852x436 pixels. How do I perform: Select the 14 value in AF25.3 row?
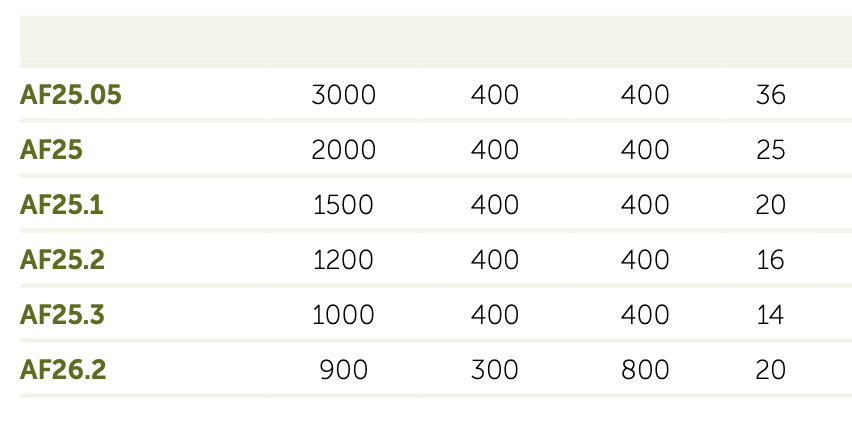(x=771, y=315)
